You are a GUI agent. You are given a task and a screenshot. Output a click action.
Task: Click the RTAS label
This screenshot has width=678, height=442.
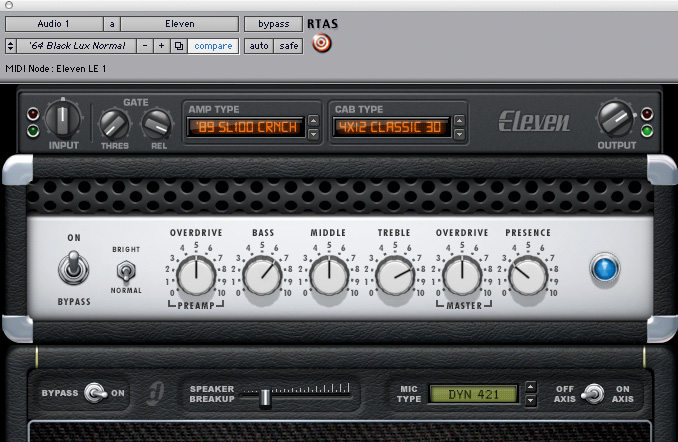(323, 24)
